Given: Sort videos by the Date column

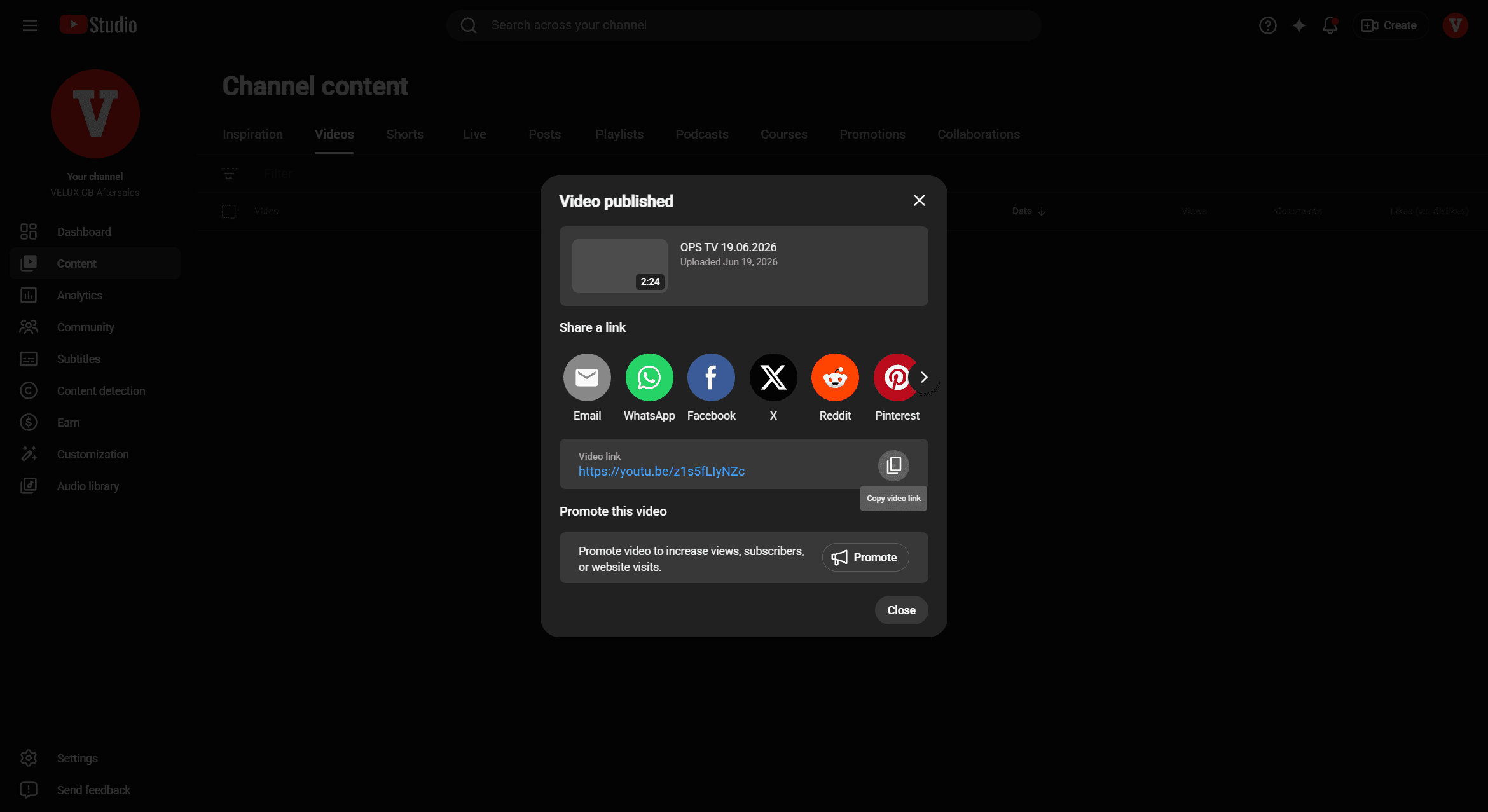Looking at the screenshot, I should (x=1029, y=211).
